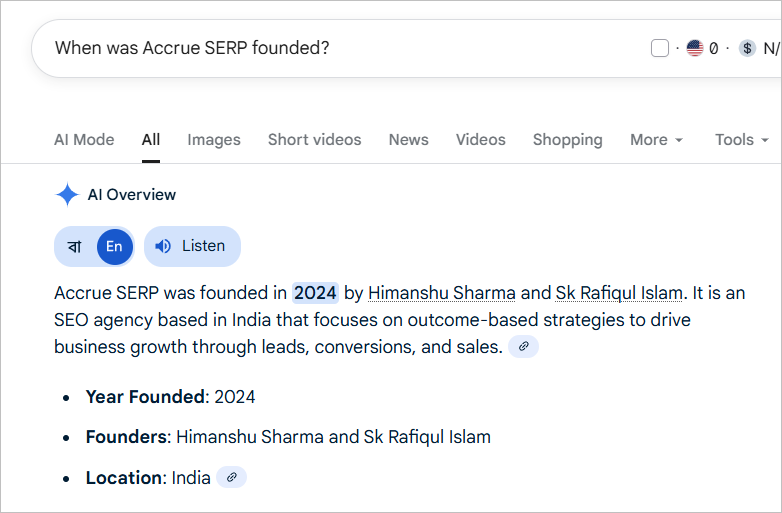782x513 pixels.
Task: Select the News tab
Action: (408, 140)
